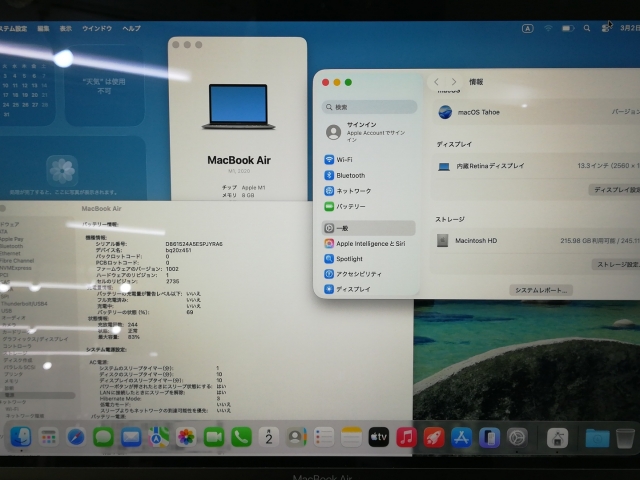Select Fibre Channel in System Information sidebar

pyautogui.click(x=17, y=260)
